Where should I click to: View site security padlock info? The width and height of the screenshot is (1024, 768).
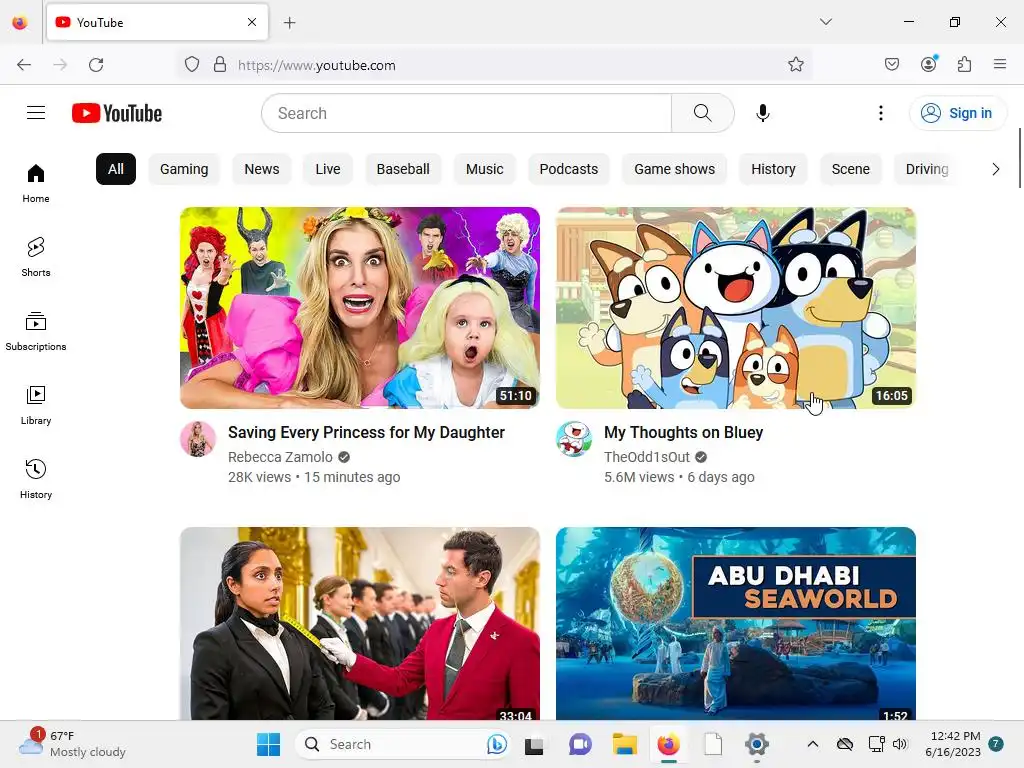click(220, 65)
